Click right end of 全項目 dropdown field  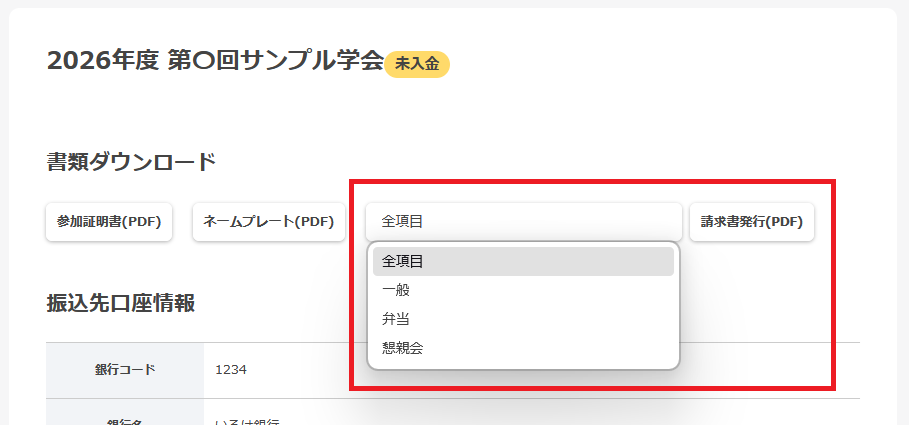click(660, 222)
